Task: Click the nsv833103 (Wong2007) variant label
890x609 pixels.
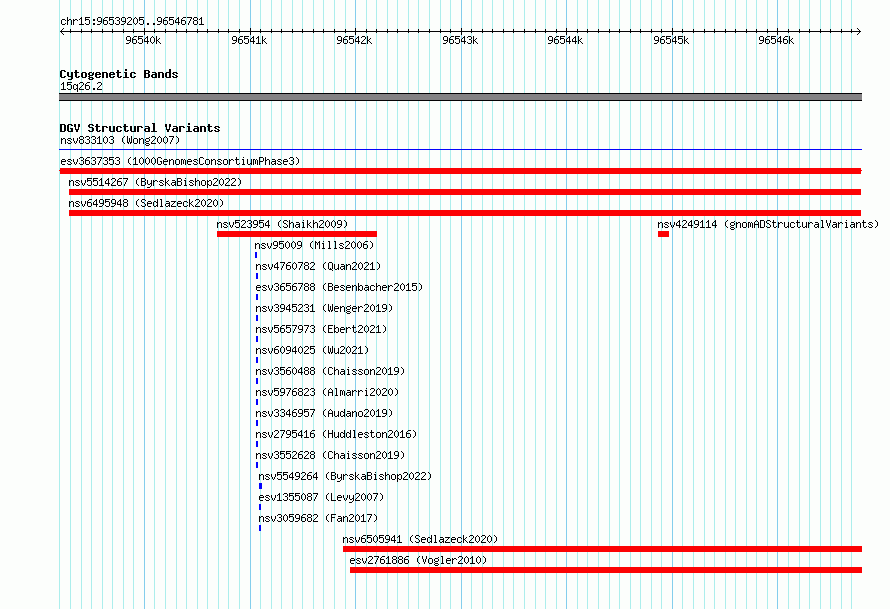Action: (120, 140)
